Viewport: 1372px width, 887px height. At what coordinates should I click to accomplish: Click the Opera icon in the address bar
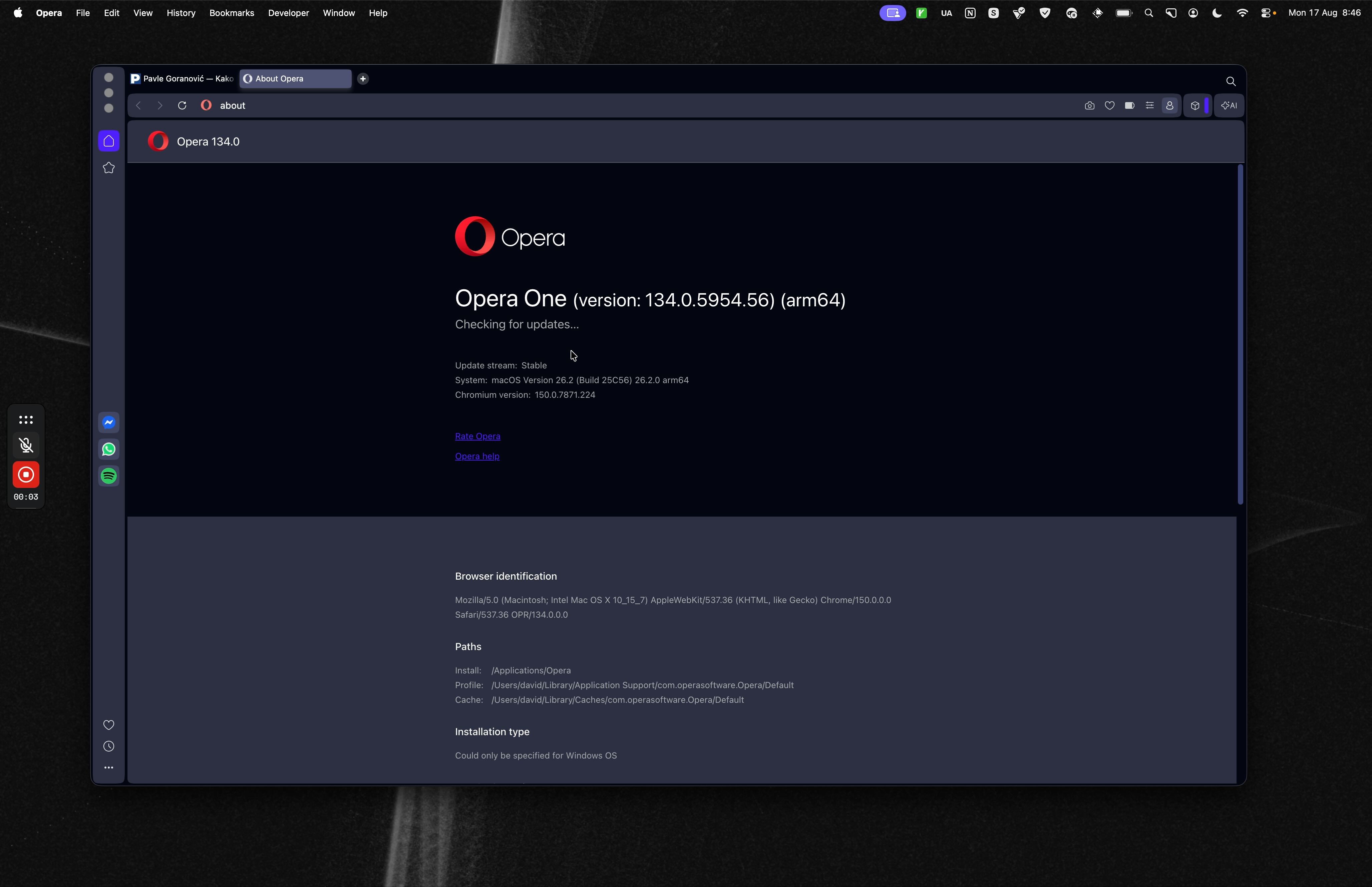click(206, 105)
